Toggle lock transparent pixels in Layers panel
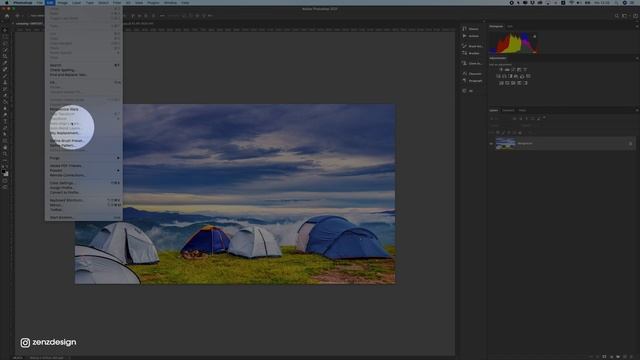Screen dimensions: 640x360 tap(498, 132)
